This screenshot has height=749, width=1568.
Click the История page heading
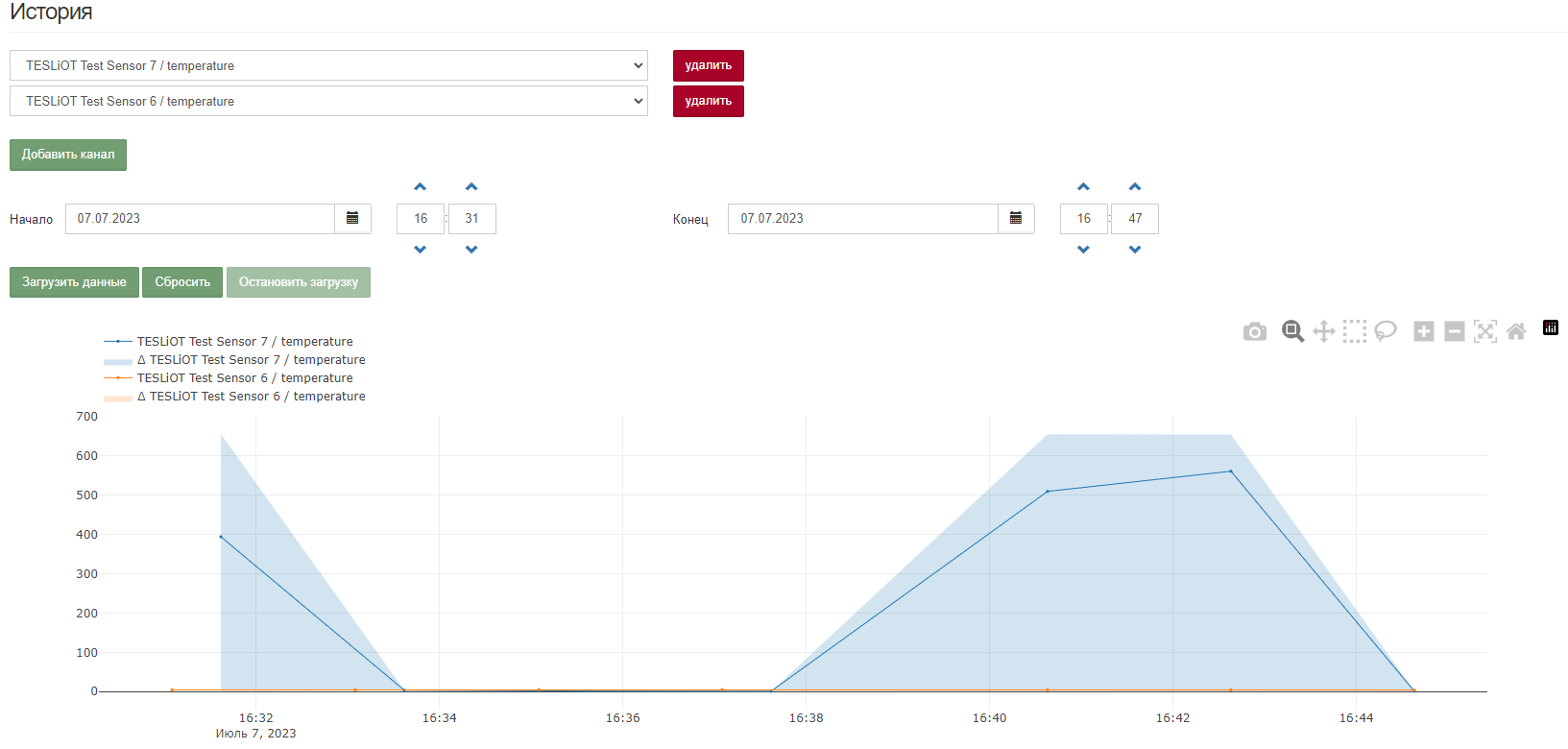tap(51, 12)
